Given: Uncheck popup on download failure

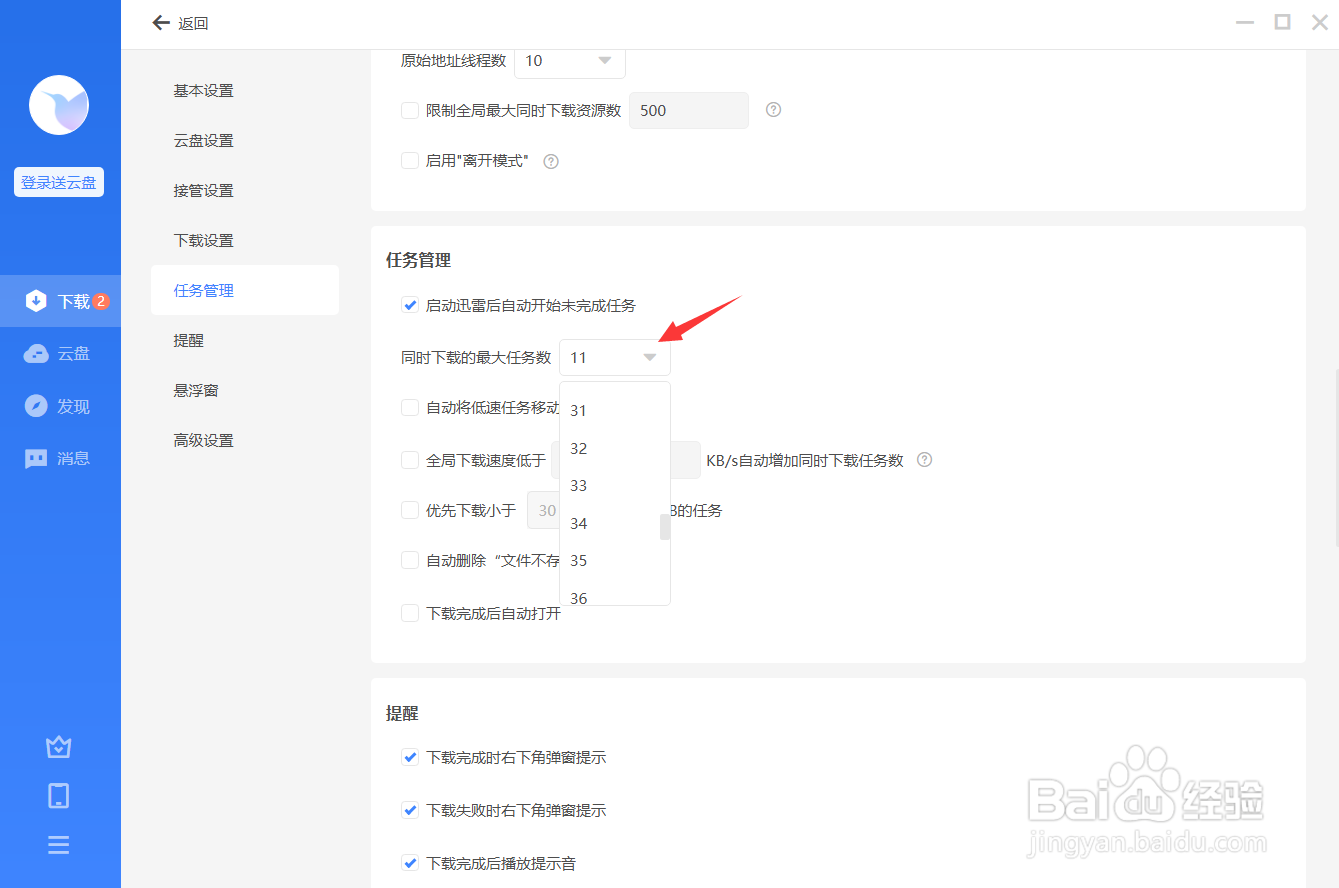Looking at the screenshot, I should point(410,810).
